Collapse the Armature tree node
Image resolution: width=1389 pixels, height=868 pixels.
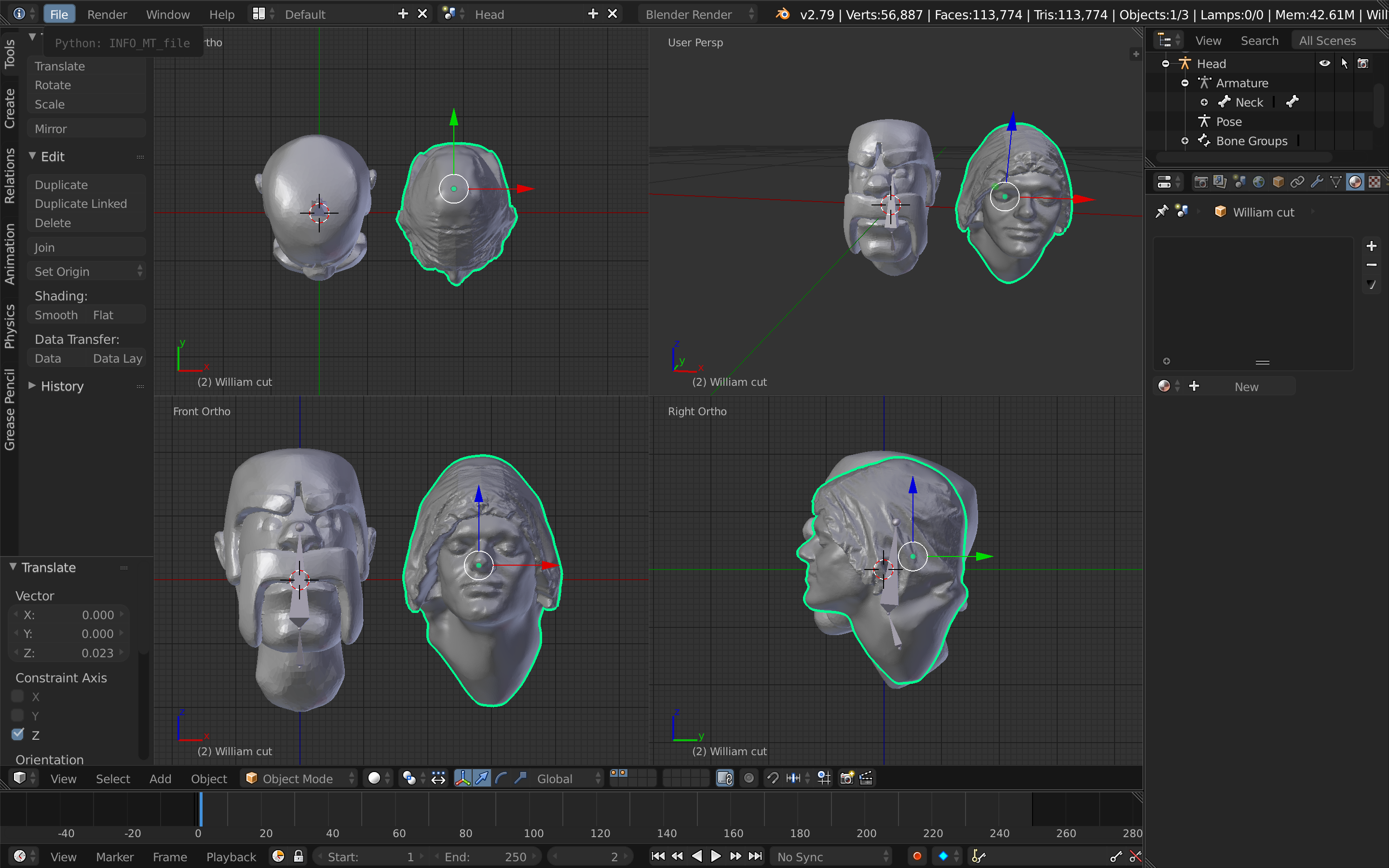click(x=1185, y=82)
